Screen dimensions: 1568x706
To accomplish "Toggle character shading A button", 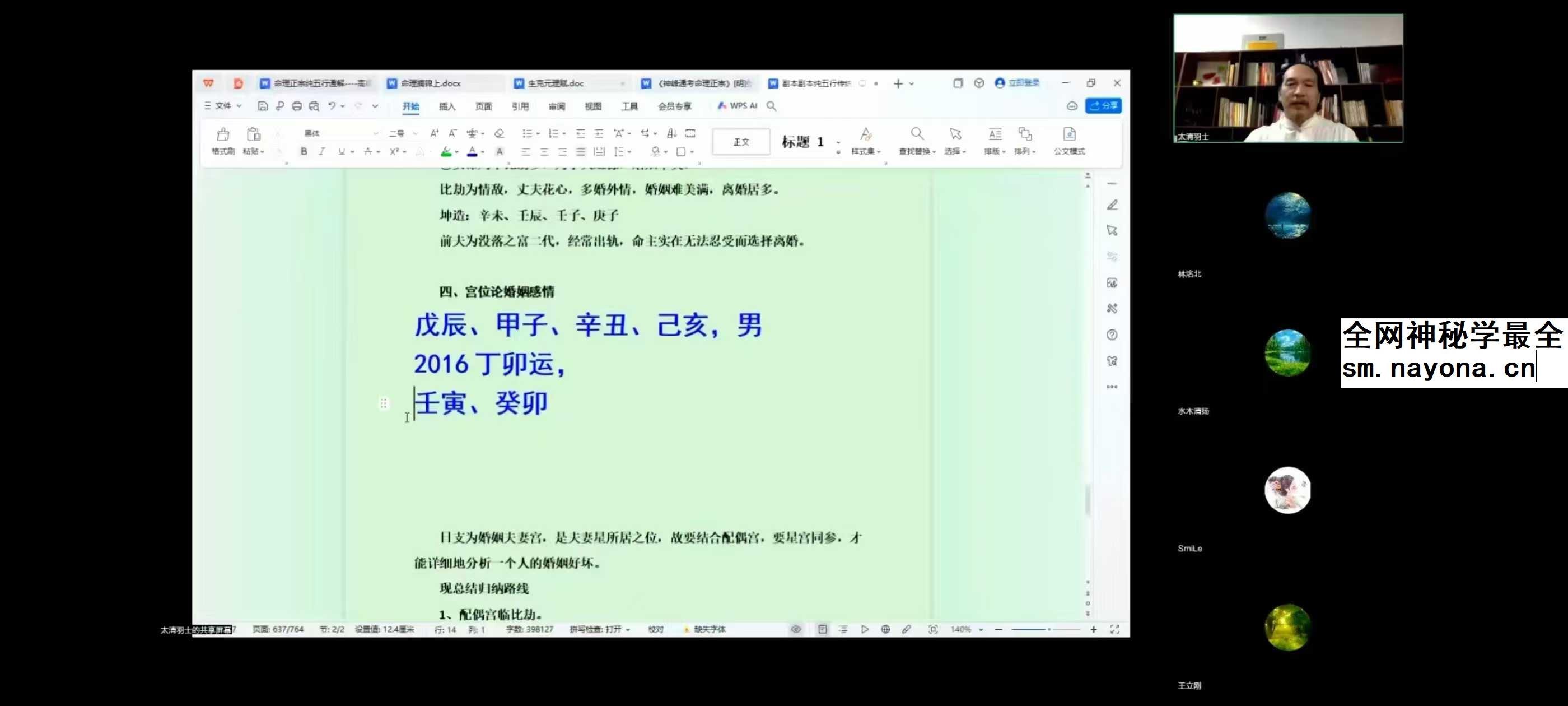I will tap(499, 152).
